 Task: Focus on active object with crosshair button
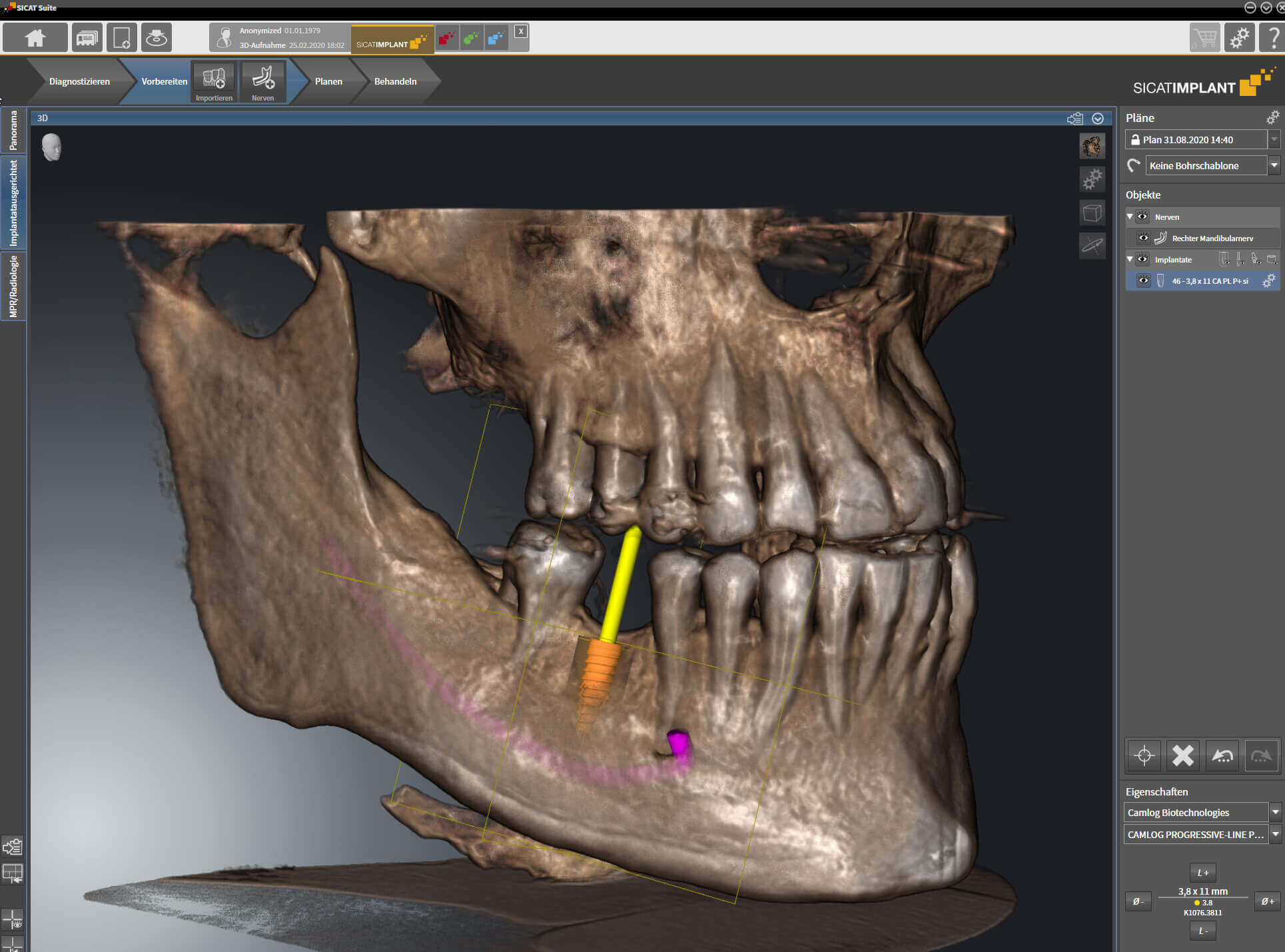click(x=1144, y=755)
